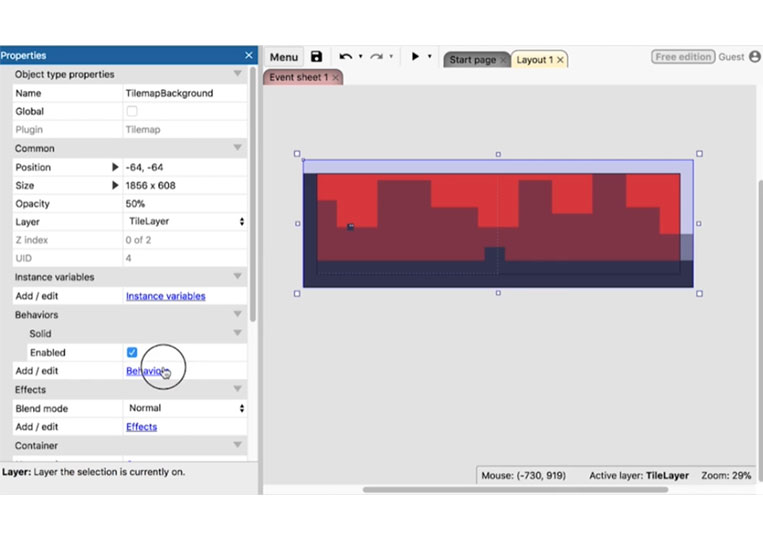The image size is (763, 541).
Task: Click the bottom-right resize handle of tilemap
Action: click(x=699, y=293)
